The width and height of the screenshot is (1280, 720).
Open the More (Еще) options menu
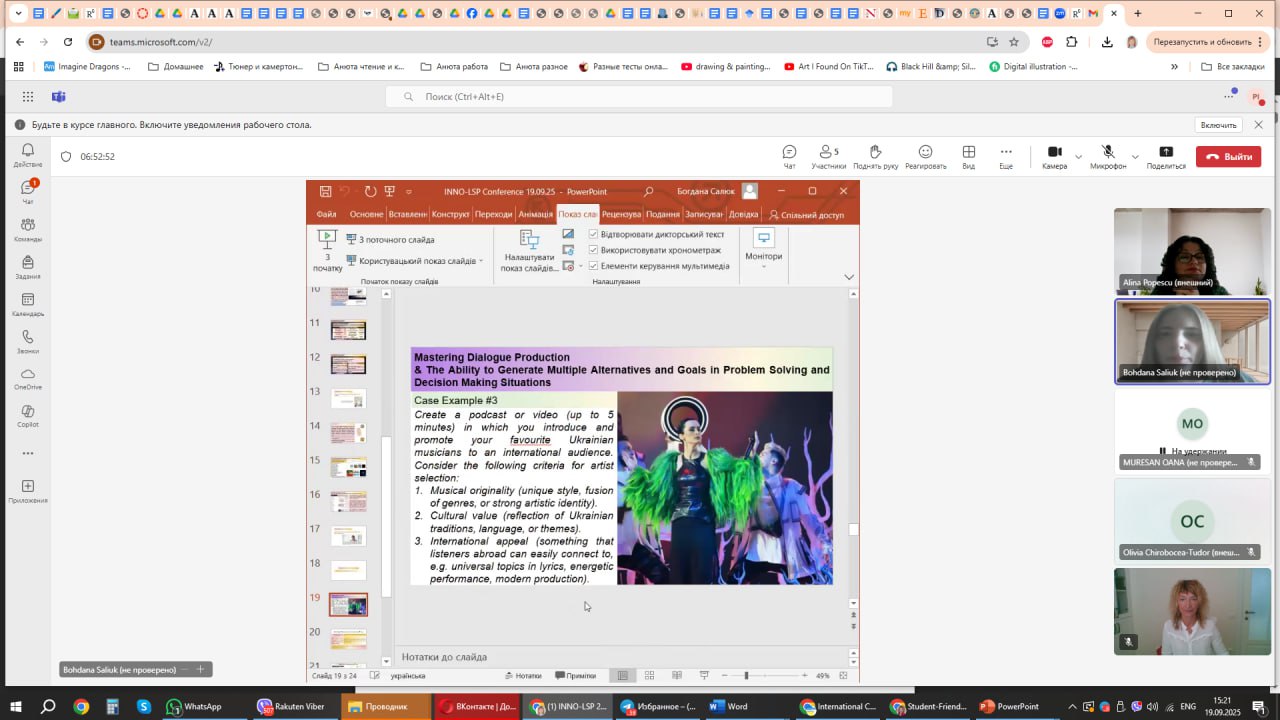pyautogui.click(x=1006, y=156)
